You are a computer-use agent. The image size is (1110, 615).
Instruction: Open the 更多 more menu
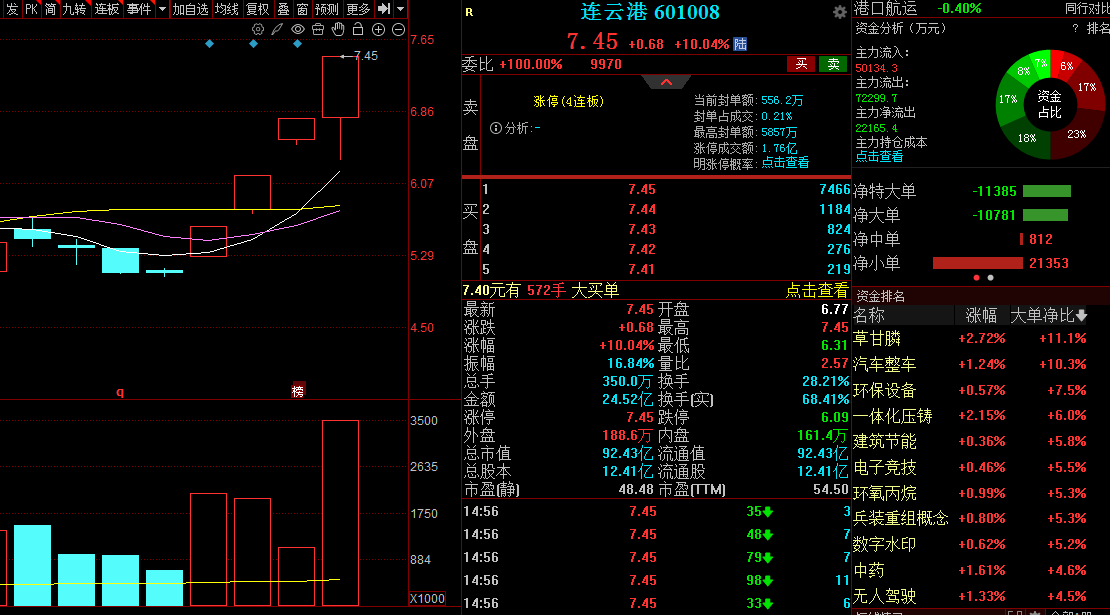[x=358, y=8]
